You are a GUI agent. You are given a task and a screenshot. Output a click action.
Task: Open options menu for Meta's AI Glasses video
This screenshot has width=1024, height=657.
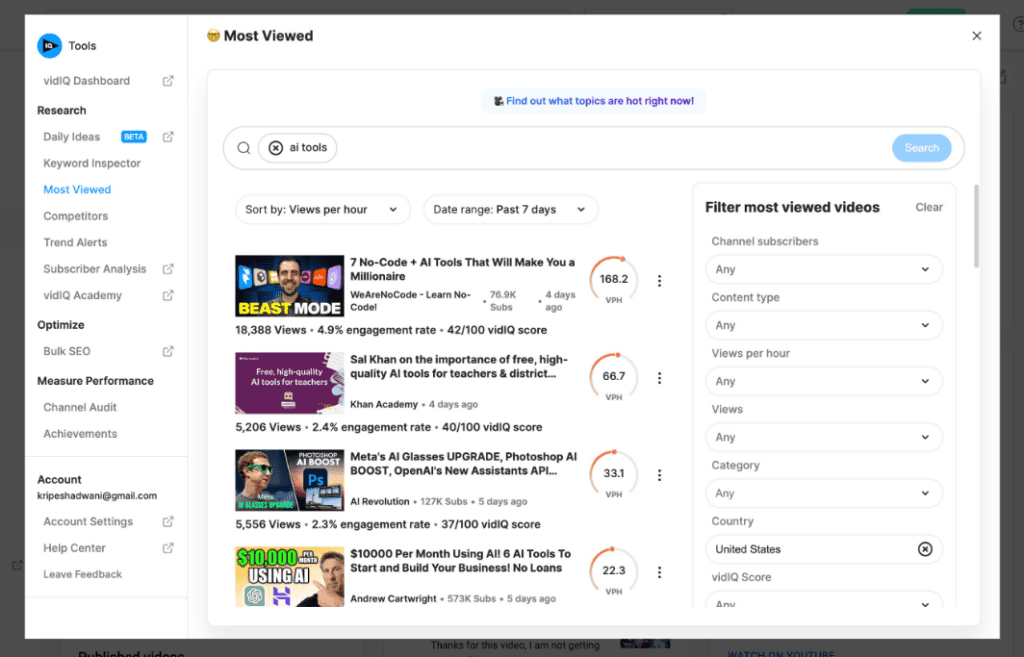pos(659,475)
